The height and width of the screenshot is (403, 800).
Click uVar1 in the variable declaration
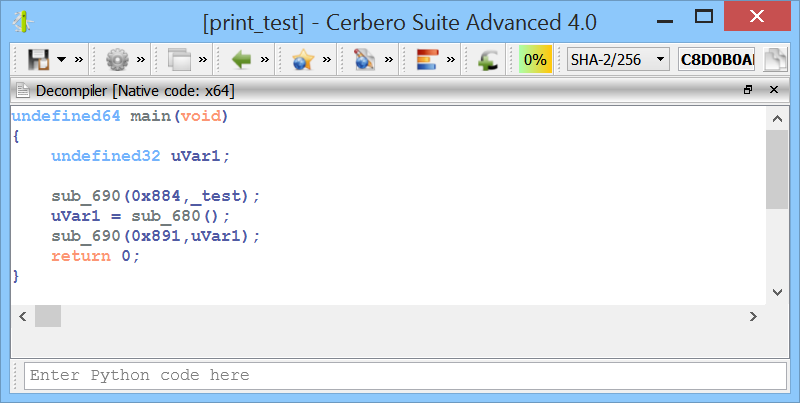coord(195,156)
